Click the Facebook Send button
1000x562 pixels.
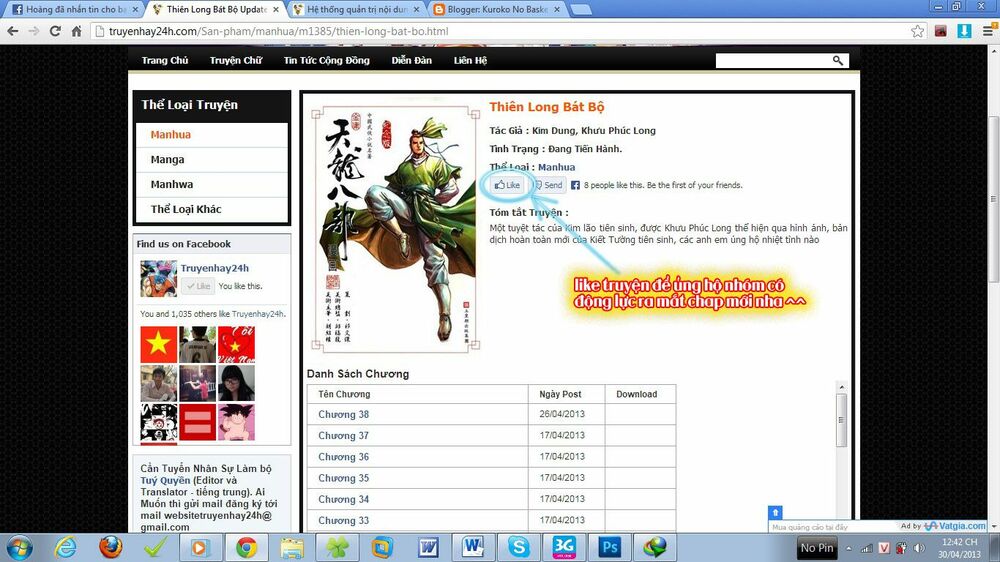(548, 185)
